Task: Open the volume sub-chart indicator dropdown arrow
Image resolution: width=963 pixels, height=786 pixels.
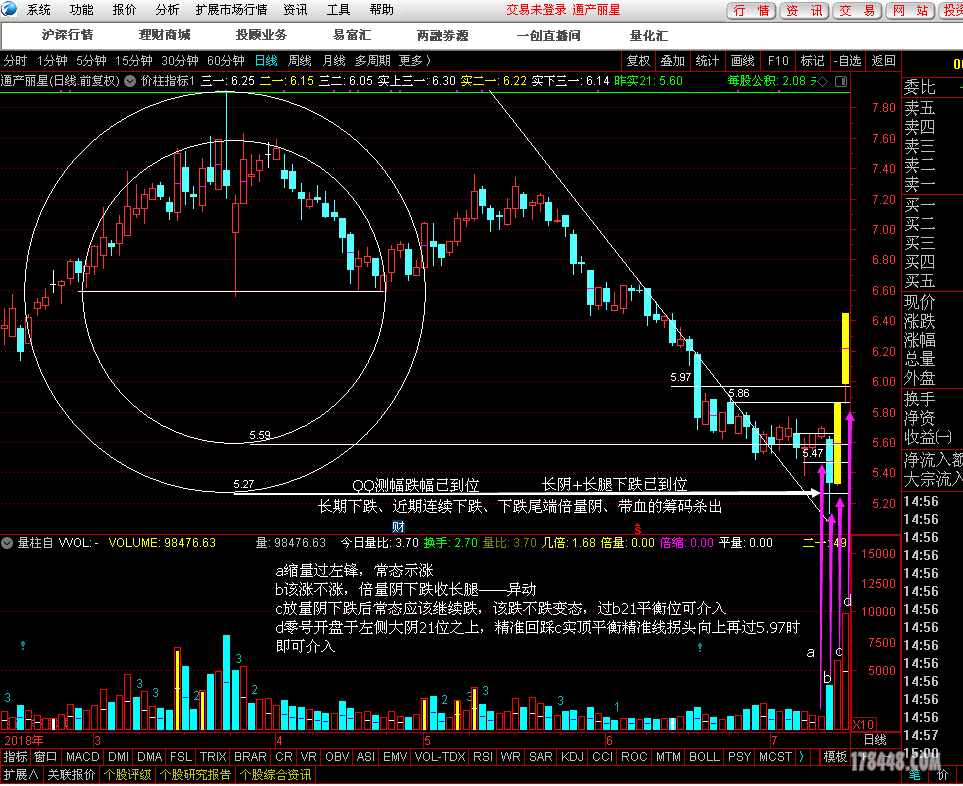Action: (x=7, y=543)
